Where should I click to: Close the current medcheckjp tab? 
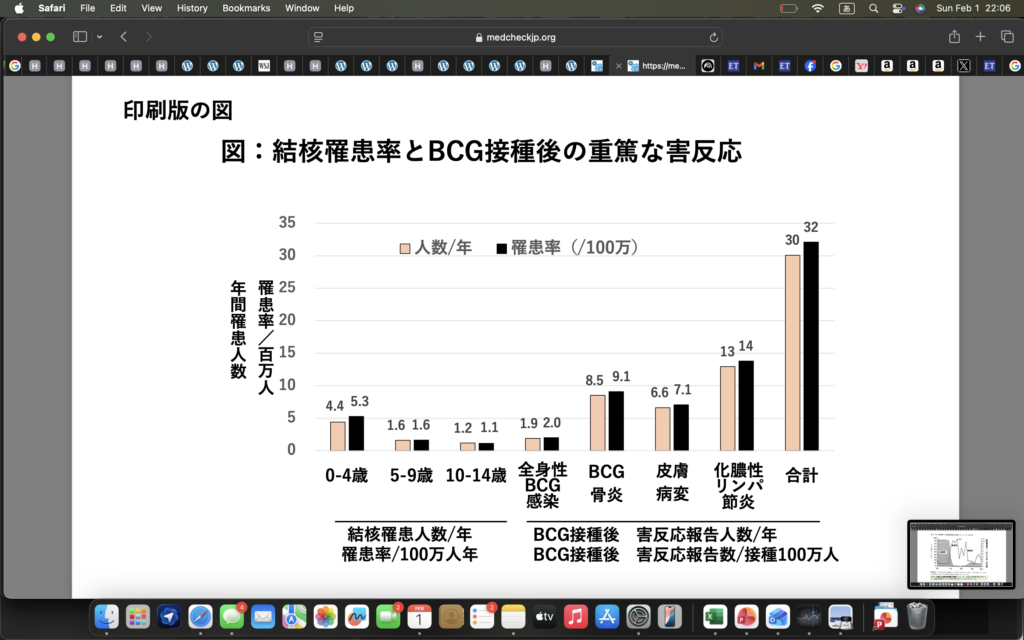click(619, 66)
